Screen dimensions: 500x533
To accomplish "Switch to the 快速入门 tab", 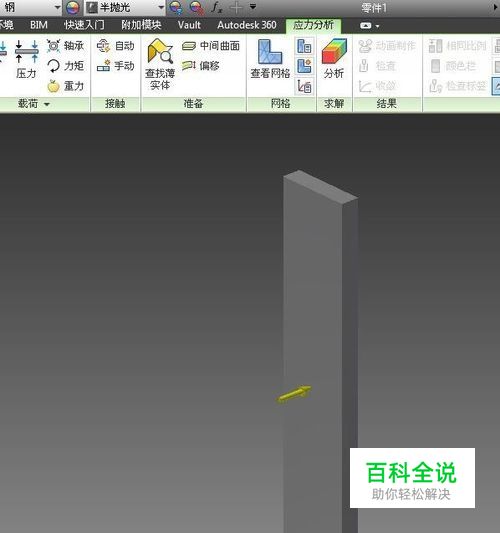I will pos(84,25).
